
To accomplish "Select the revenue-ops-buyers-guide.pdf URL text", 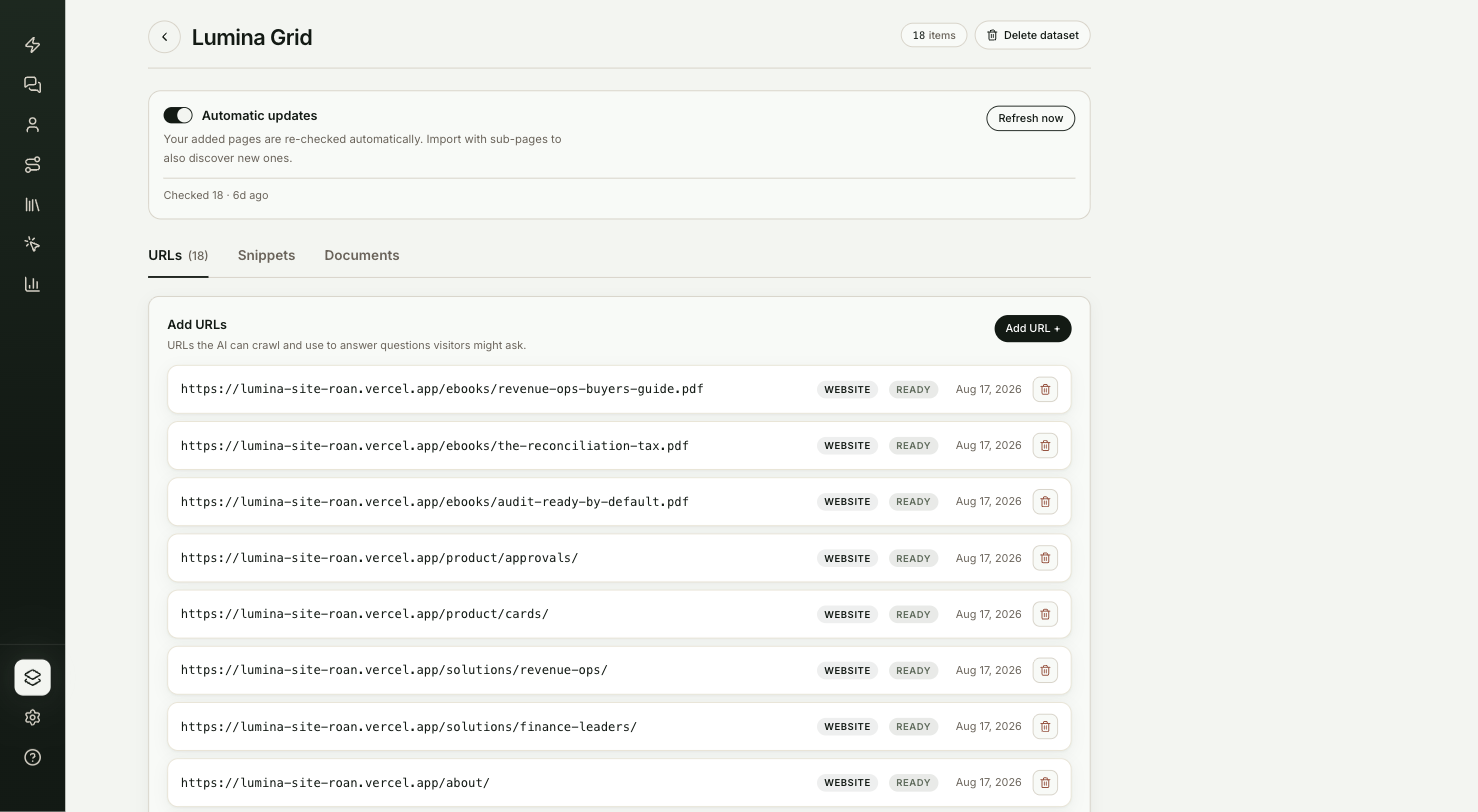I will [x=442, y=389].
